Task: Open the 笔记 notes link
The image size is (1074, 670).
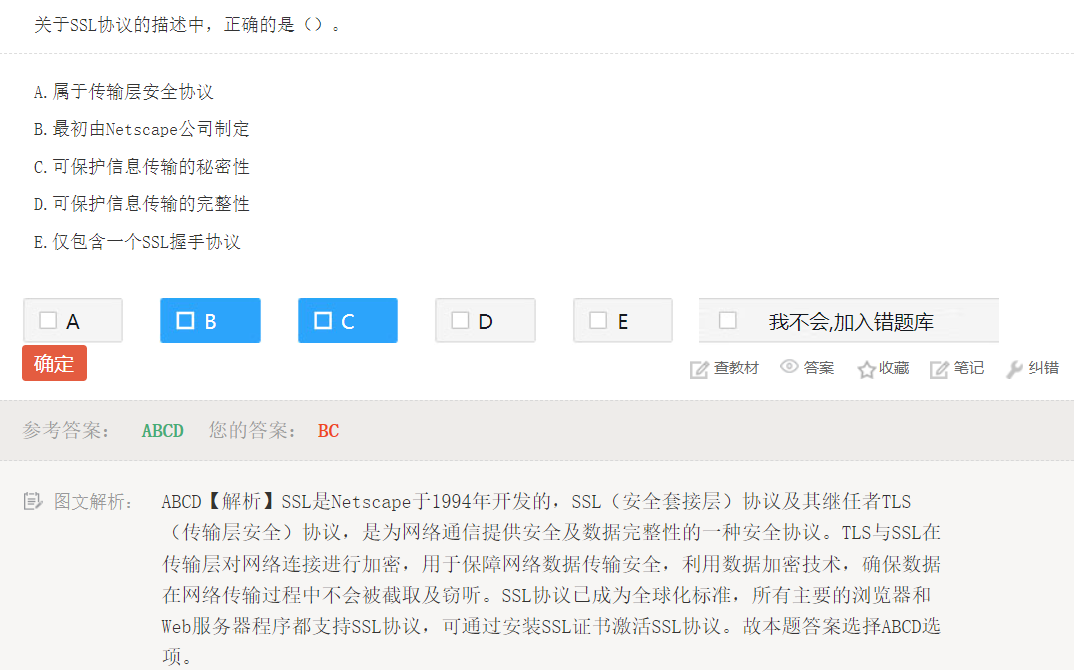Action: click(969, 368)
